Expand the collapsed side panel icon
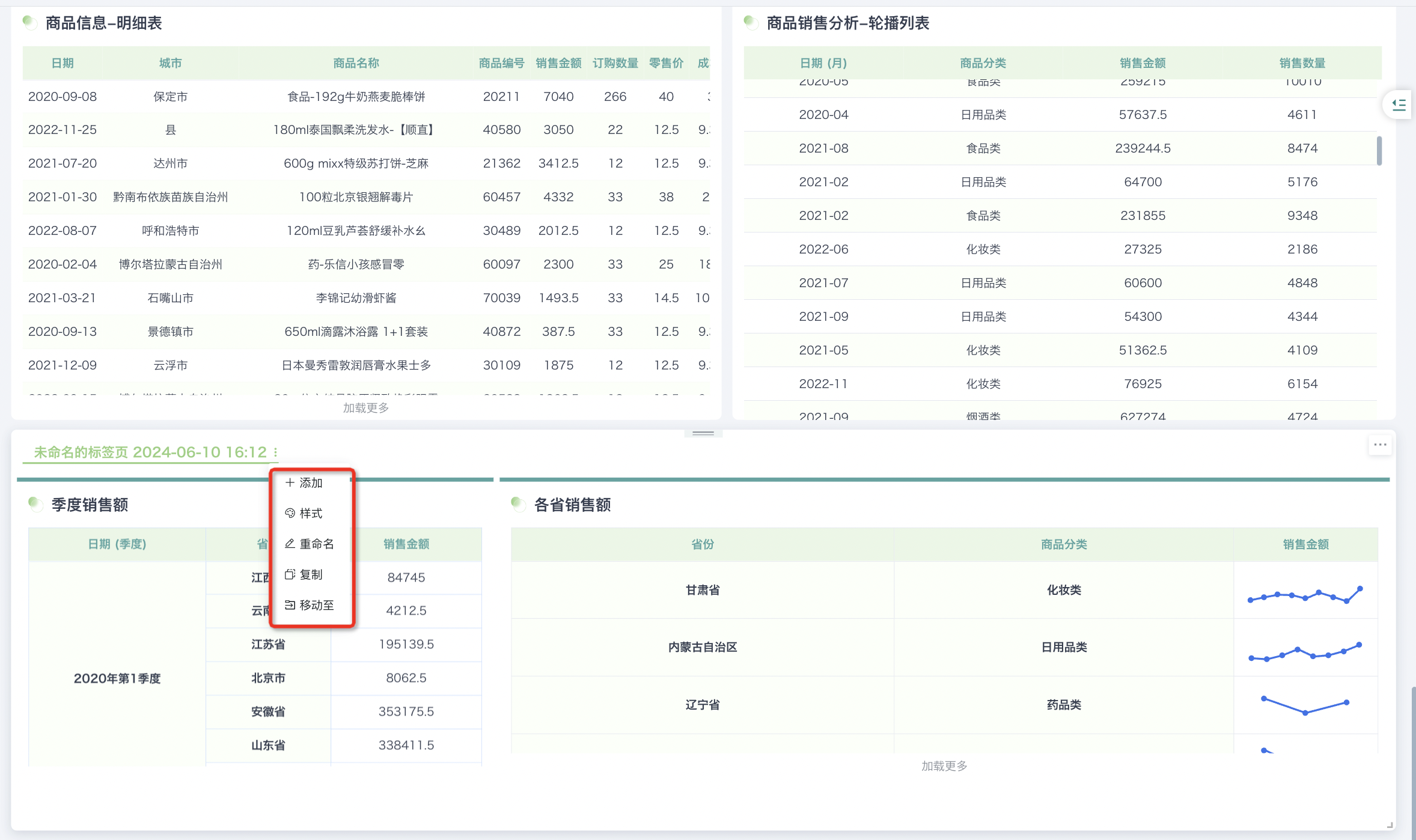This screenshot has height=840, width=1416. 1399,105
